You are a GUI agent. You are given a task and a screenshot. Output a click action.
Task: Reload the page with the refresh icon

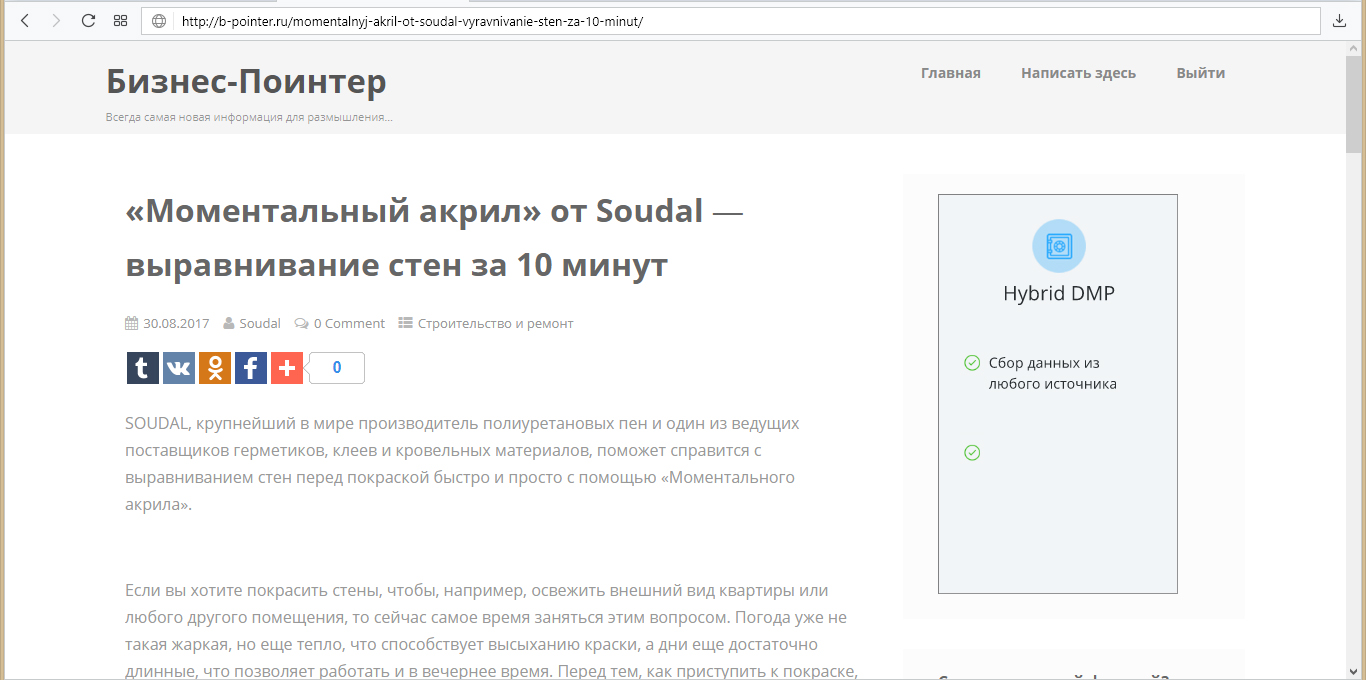coord(88,21)
